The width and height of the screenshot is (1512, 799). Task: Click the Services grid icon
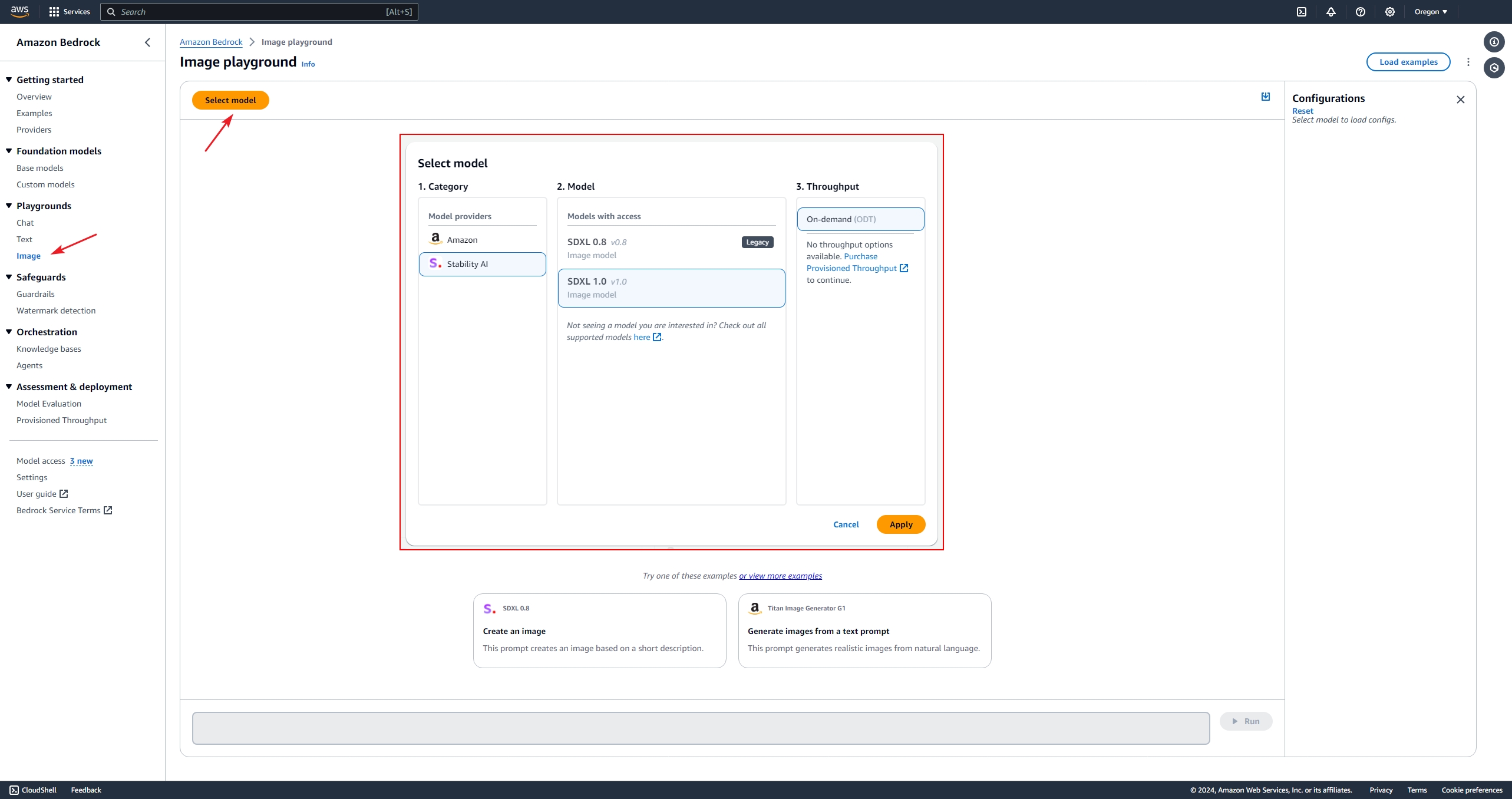[x=54, y=12]
